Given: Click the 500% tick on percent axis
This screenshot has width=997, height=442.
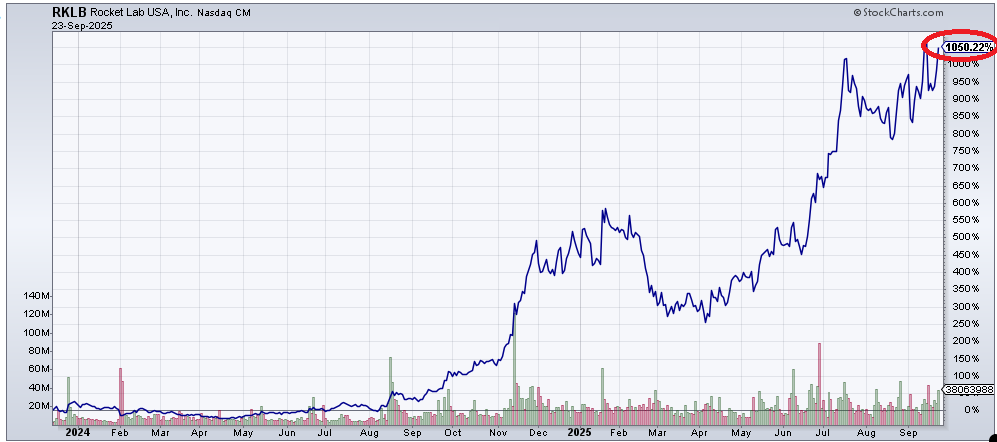Looking at the screenshot, I should (x=962, y=237).
